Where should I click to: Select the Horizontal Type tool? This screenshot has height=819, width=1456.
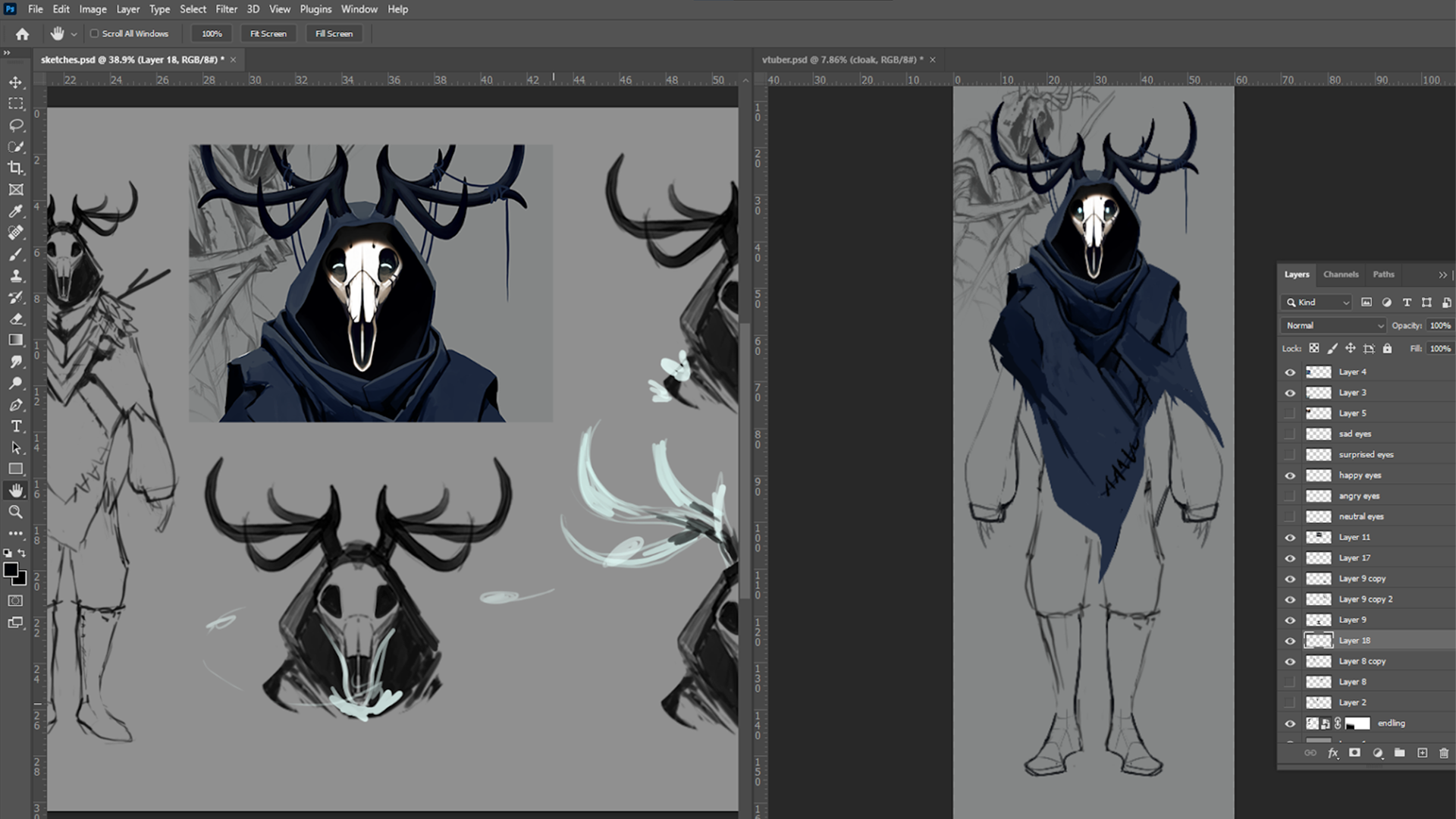click(x=16, y=426)
